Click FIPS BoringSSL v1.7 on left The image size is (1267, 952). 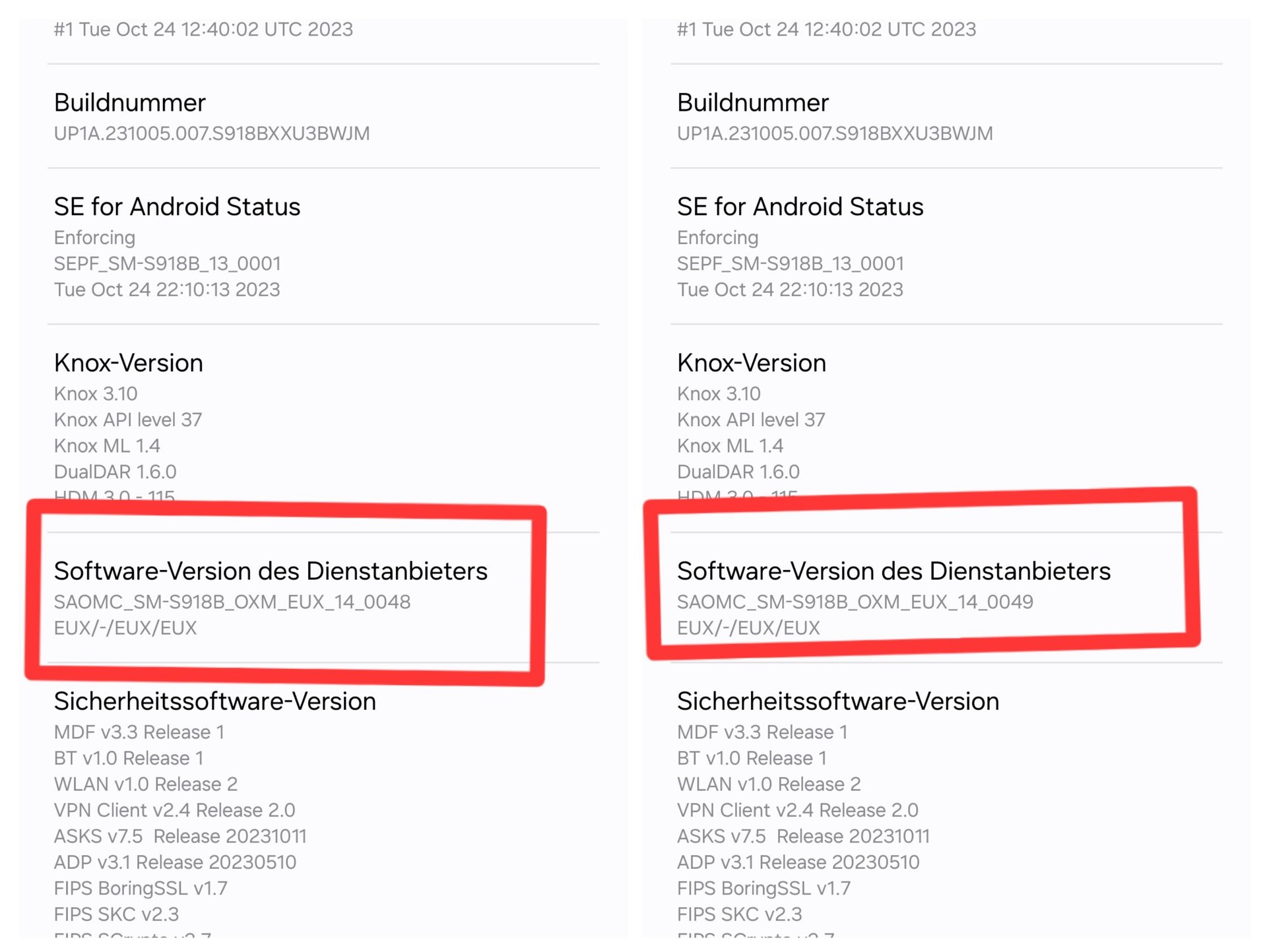[141, 888]
